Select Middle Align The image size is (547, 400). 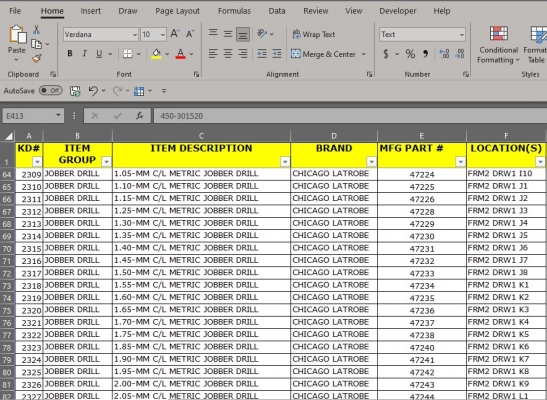(x=228, y=34)
